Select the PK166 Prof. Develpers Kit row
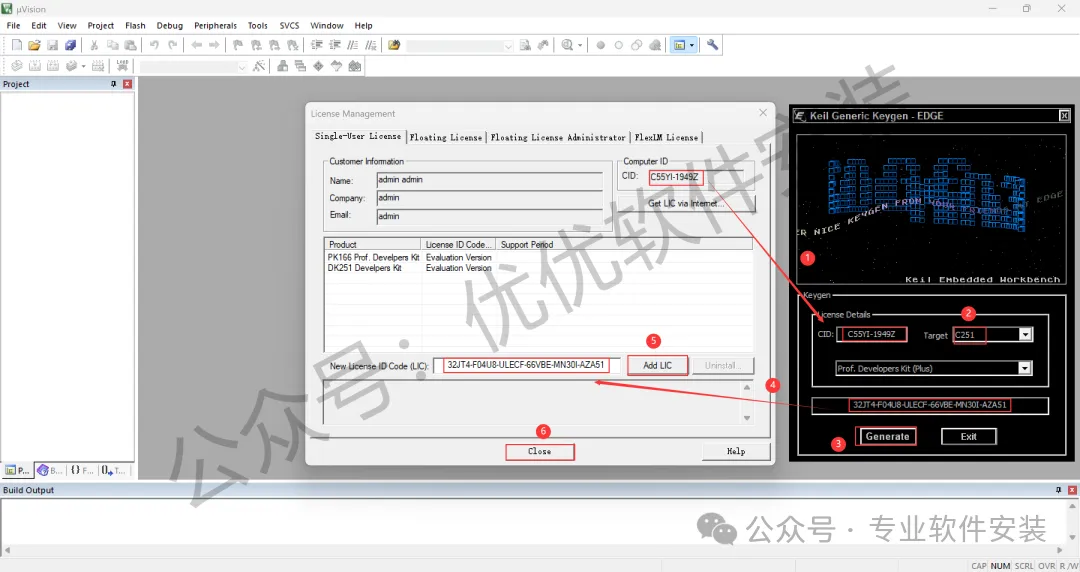The image size is (1080, 572). pos(539,257)
